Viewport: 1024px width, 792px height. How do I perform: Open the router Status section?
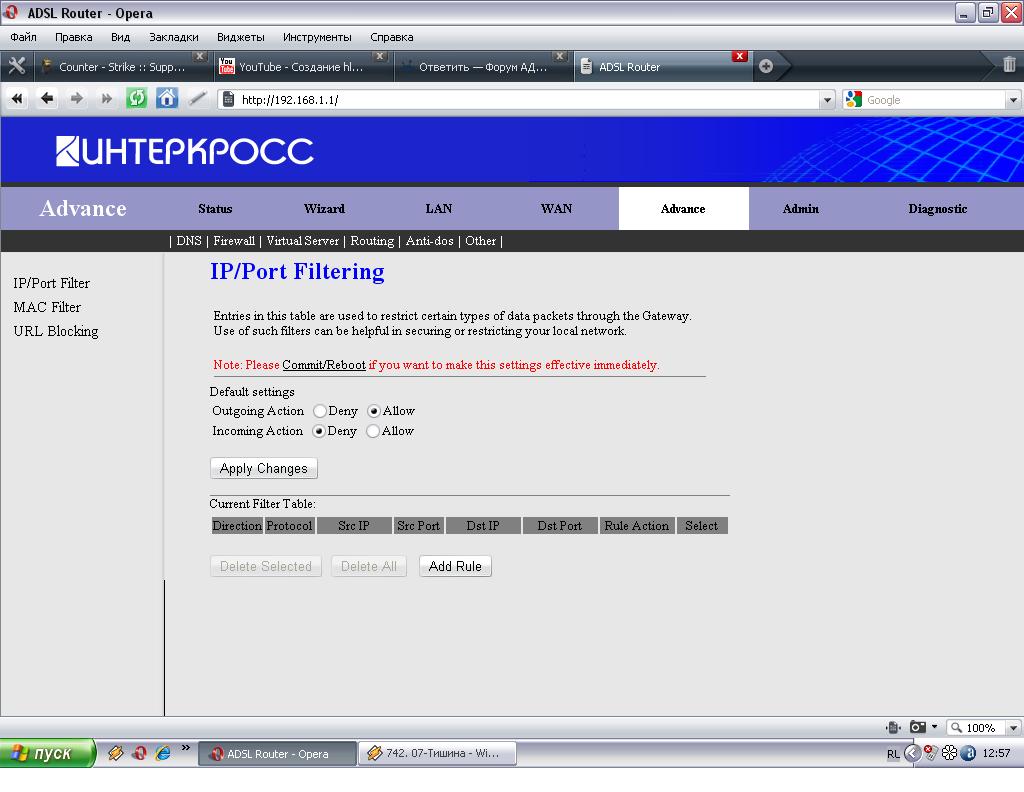tap(216, 209)
